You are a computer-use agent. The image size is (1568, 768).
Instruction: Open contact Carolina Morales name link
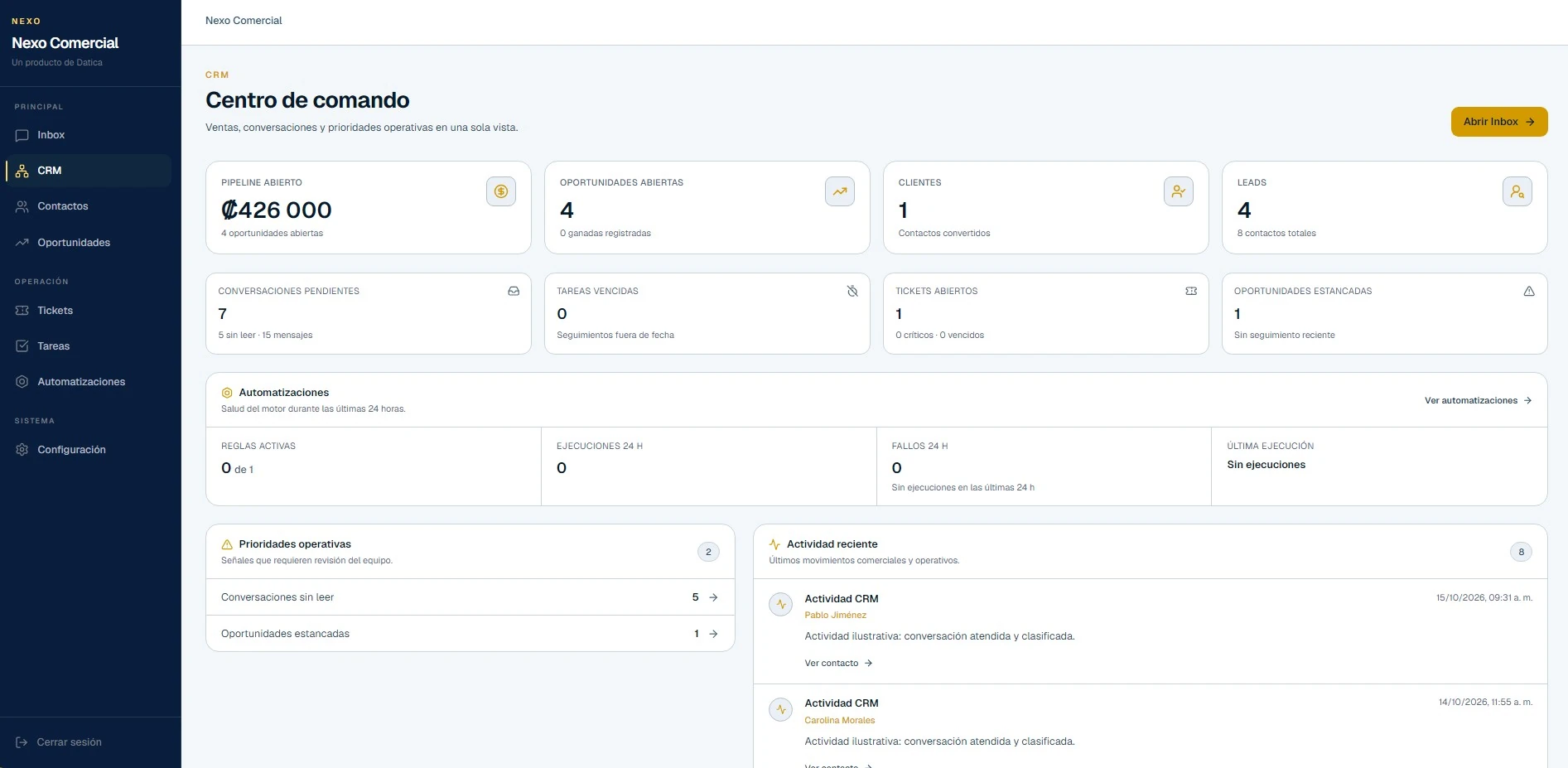click(839, 721)
